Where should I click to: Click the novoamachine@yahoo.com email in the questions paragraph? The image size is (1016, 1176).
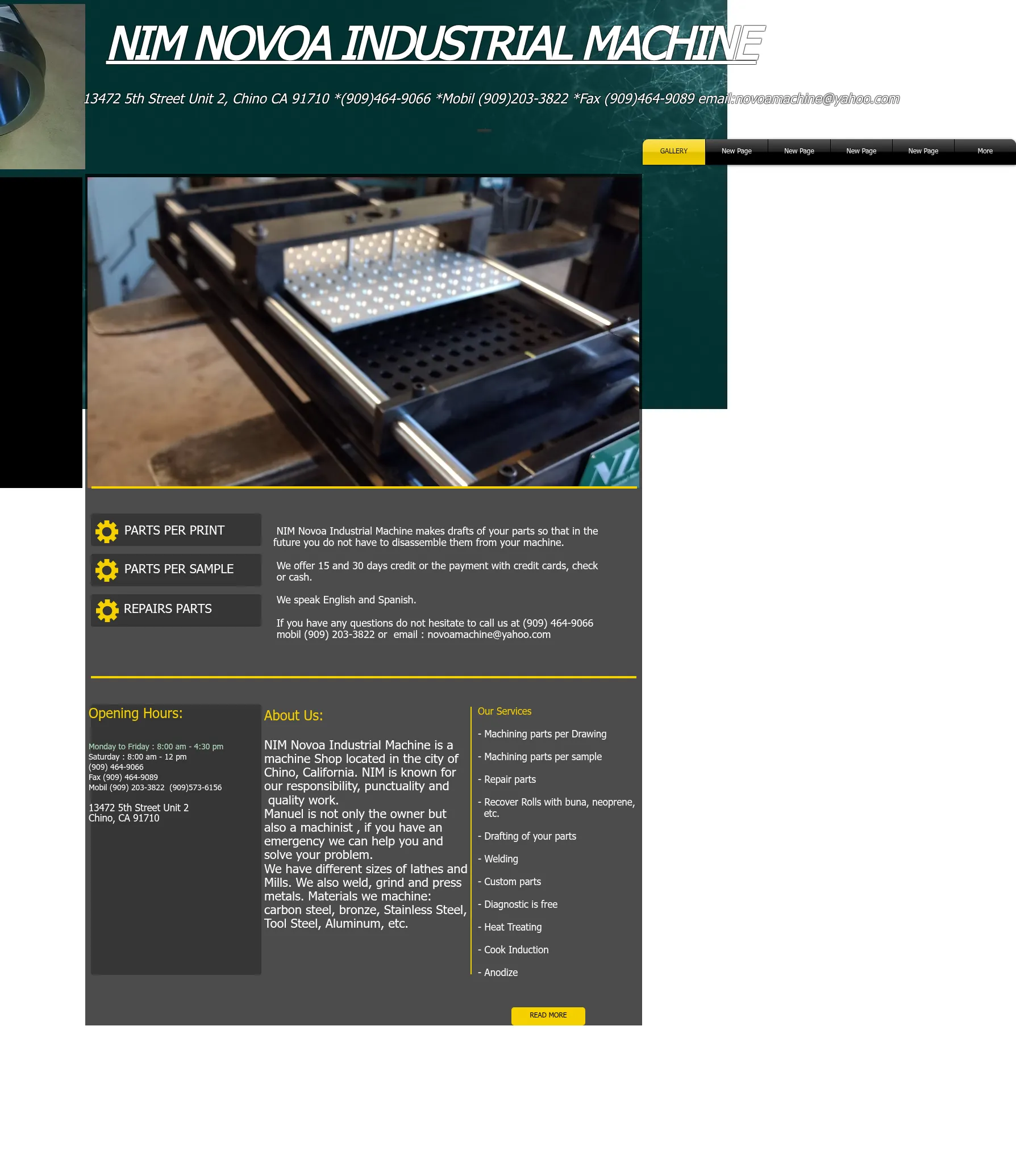[x=489, y=635]
